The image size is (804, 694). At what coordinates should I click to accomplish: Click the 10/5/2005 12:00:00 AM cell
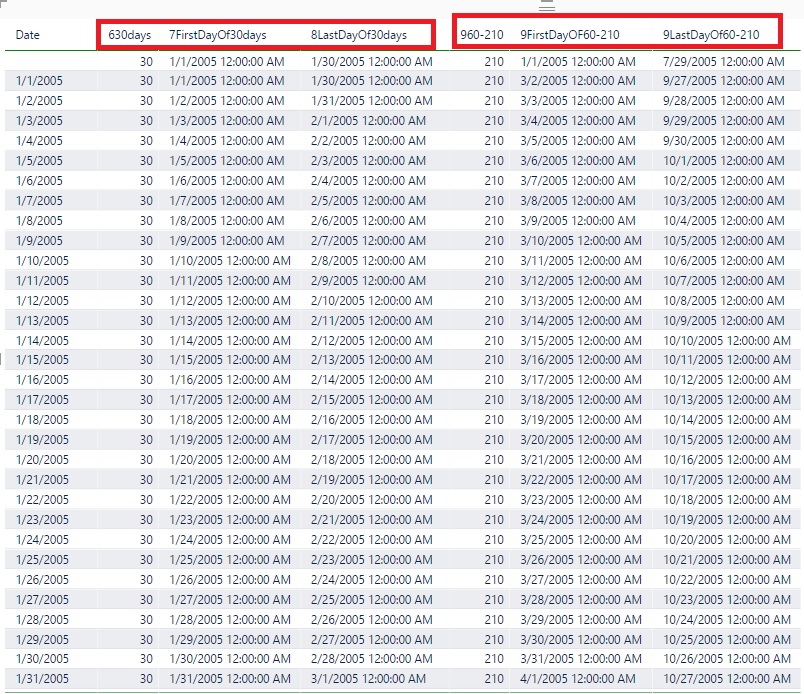coord(723,241)
